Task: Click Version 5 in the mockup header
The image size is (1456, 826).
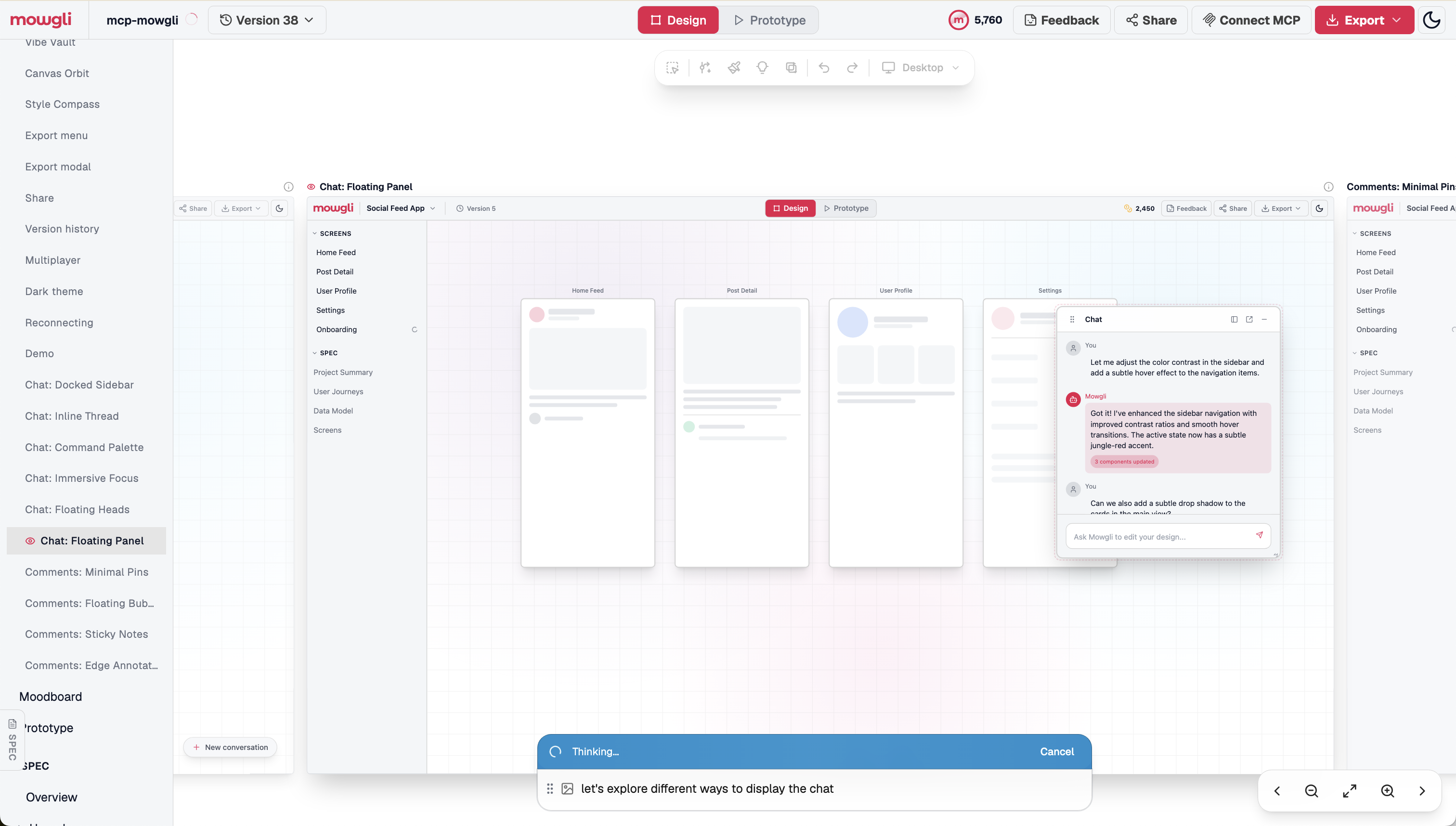Action: (476, 208)
